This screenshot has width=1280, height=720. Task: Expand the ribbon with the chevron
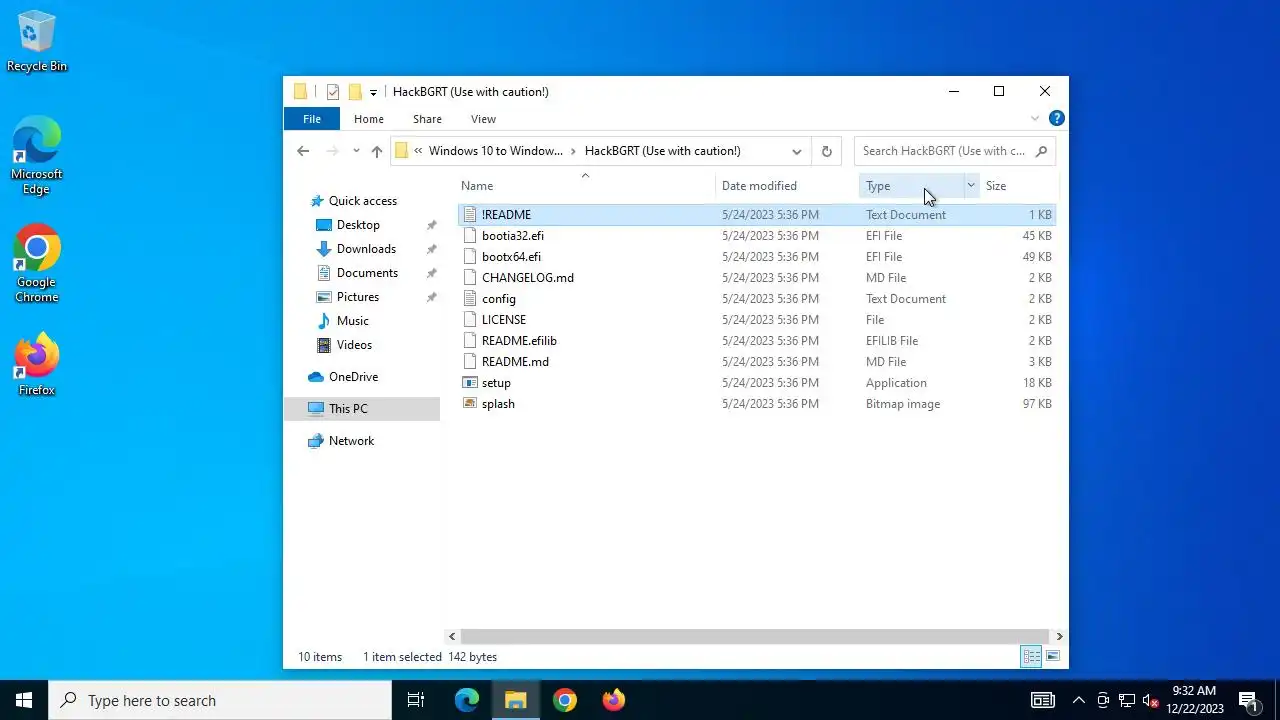tap(1035, 119)
